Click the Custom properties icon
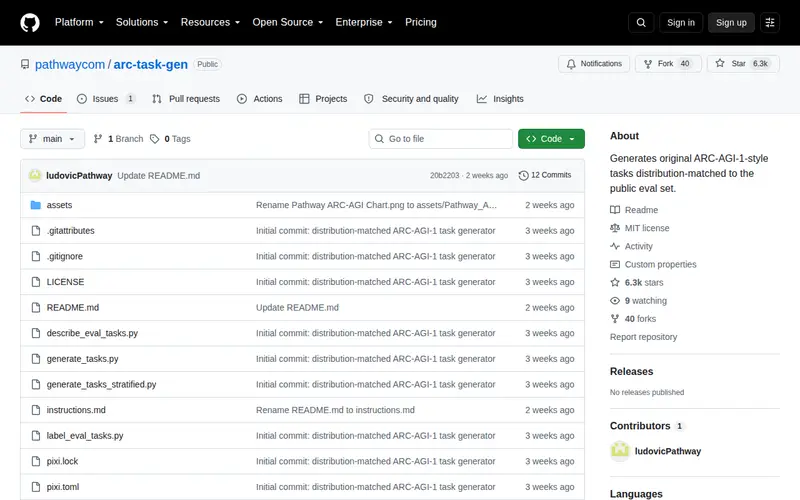 click(x=615, y=264)
